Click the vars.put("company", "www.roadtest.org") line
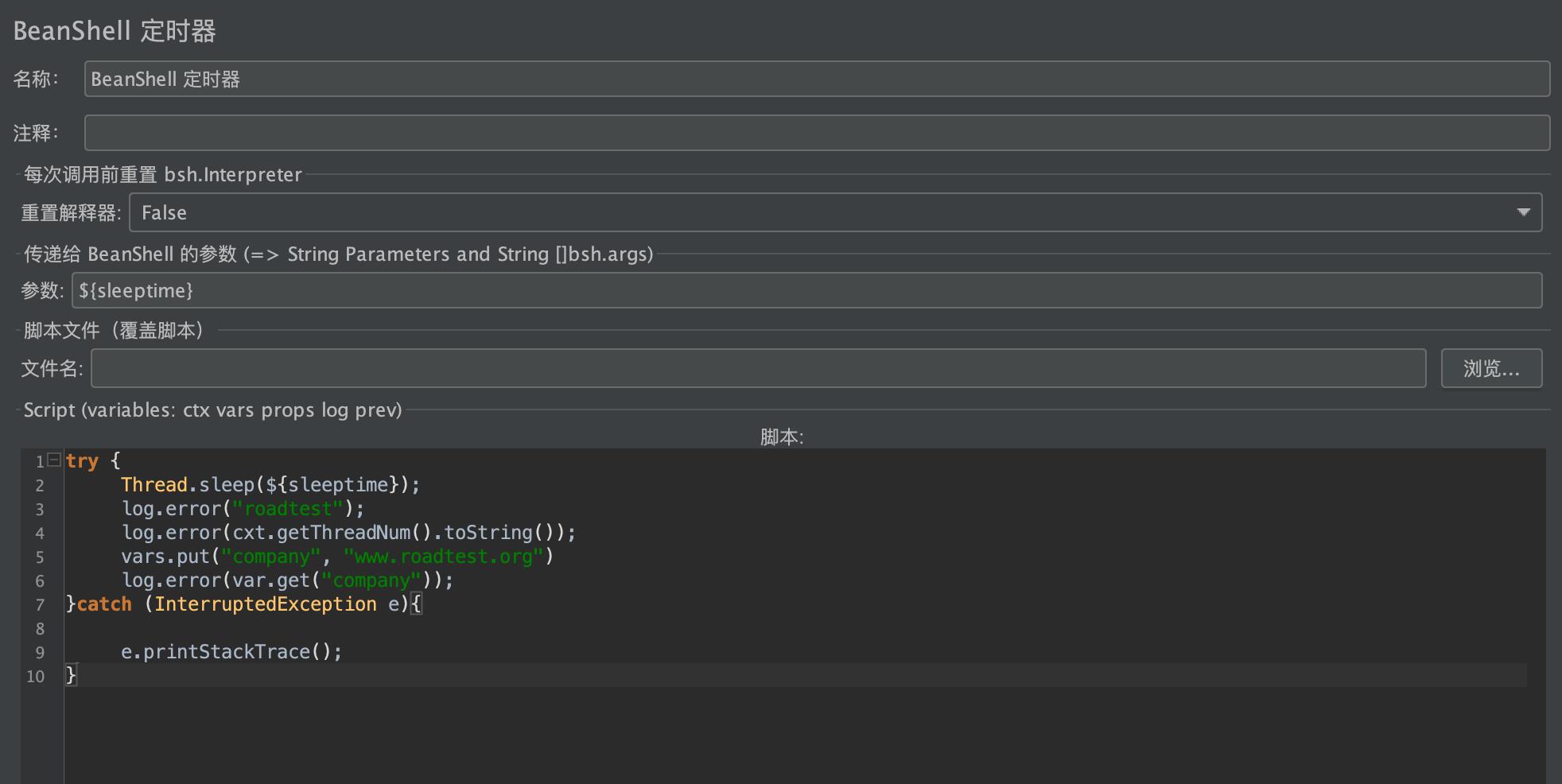Screen dimensions: 1562x784 click(337, 556)
